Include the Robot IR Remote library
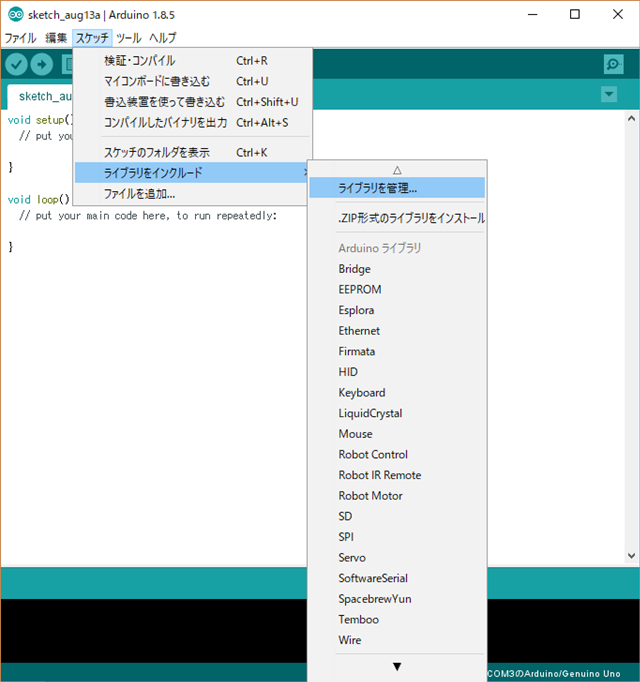640x682 pixels. [397, 475]
